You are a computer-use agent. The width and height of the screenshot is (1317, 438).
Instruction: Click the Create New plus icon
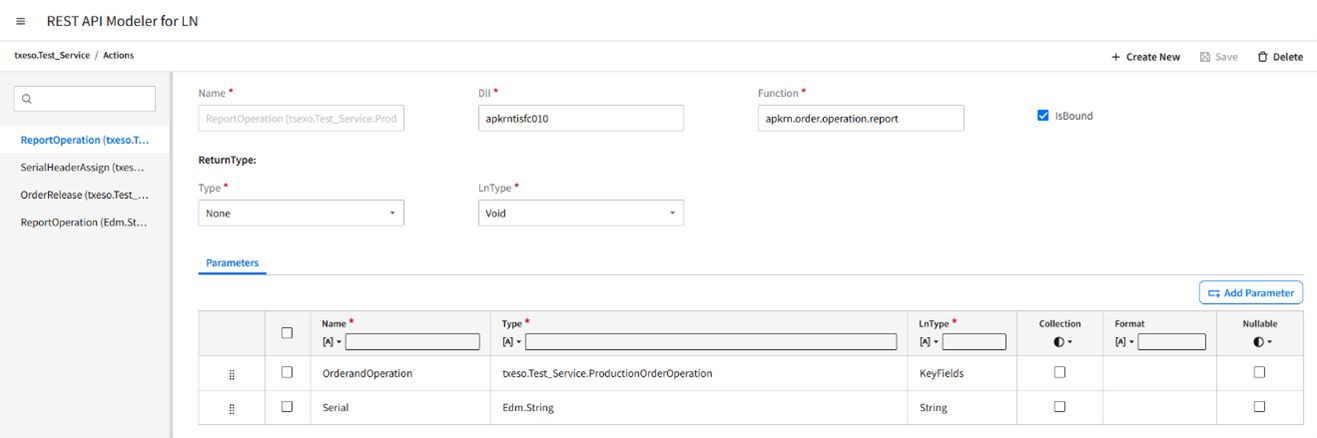click(x=1116, y=57)
